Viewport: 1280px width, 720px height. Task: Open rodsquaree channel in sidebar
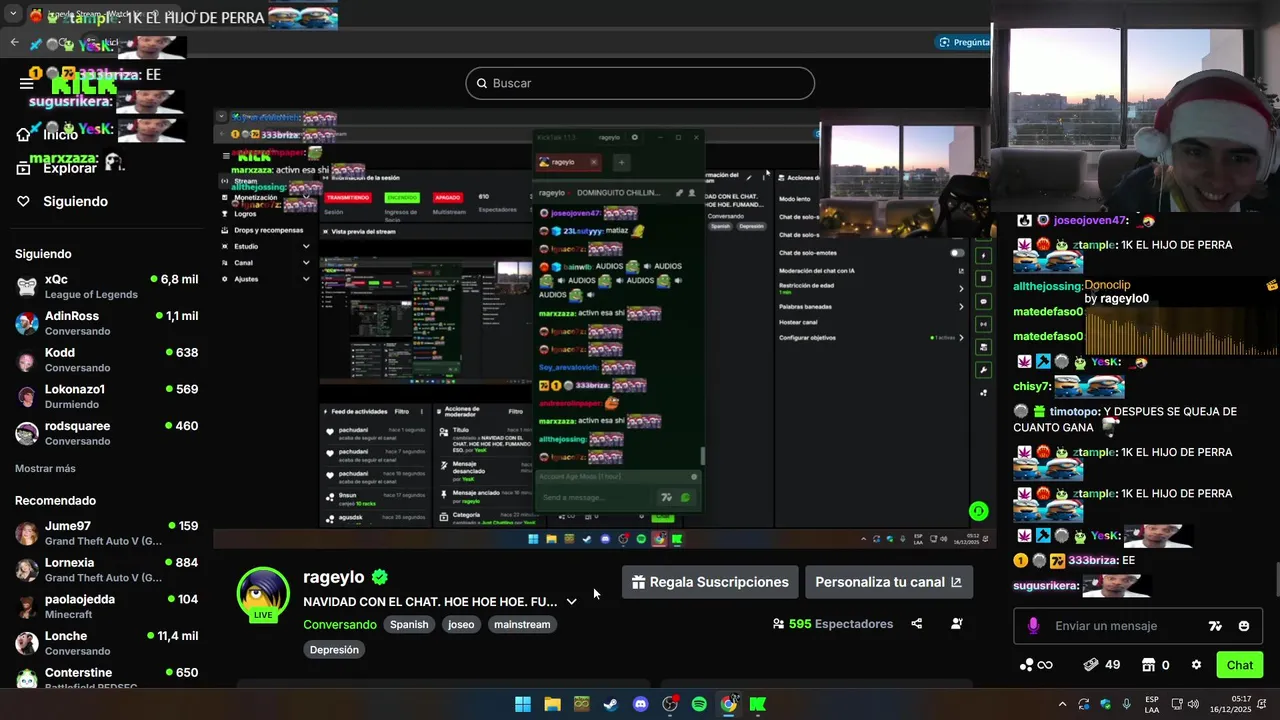(x=107, y=433)
